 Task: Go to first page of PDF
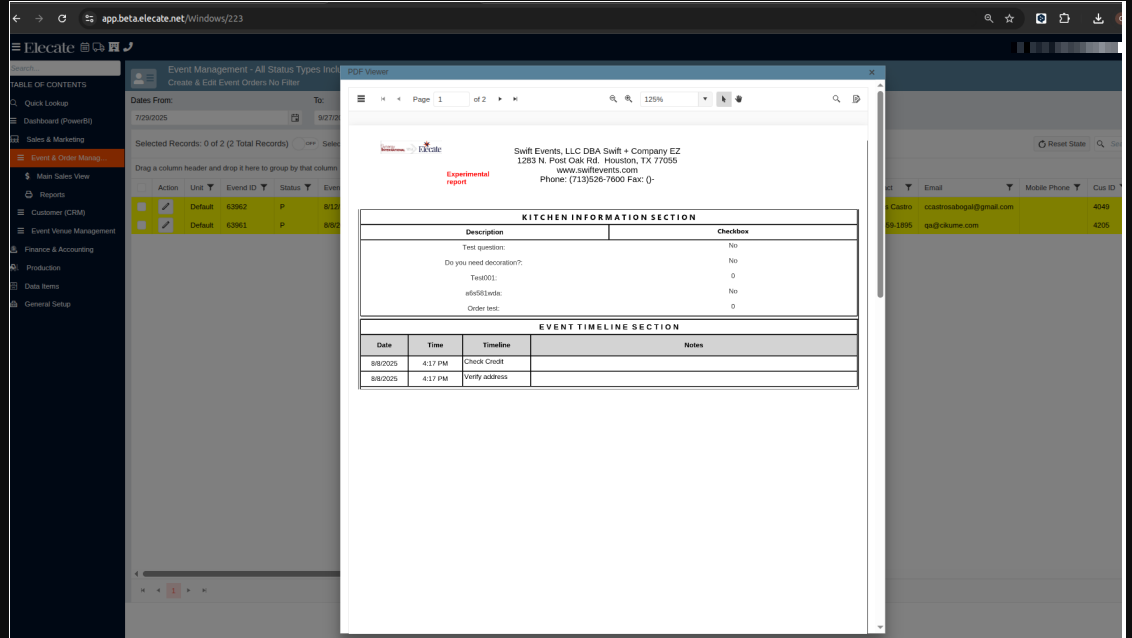click(383, 99)
